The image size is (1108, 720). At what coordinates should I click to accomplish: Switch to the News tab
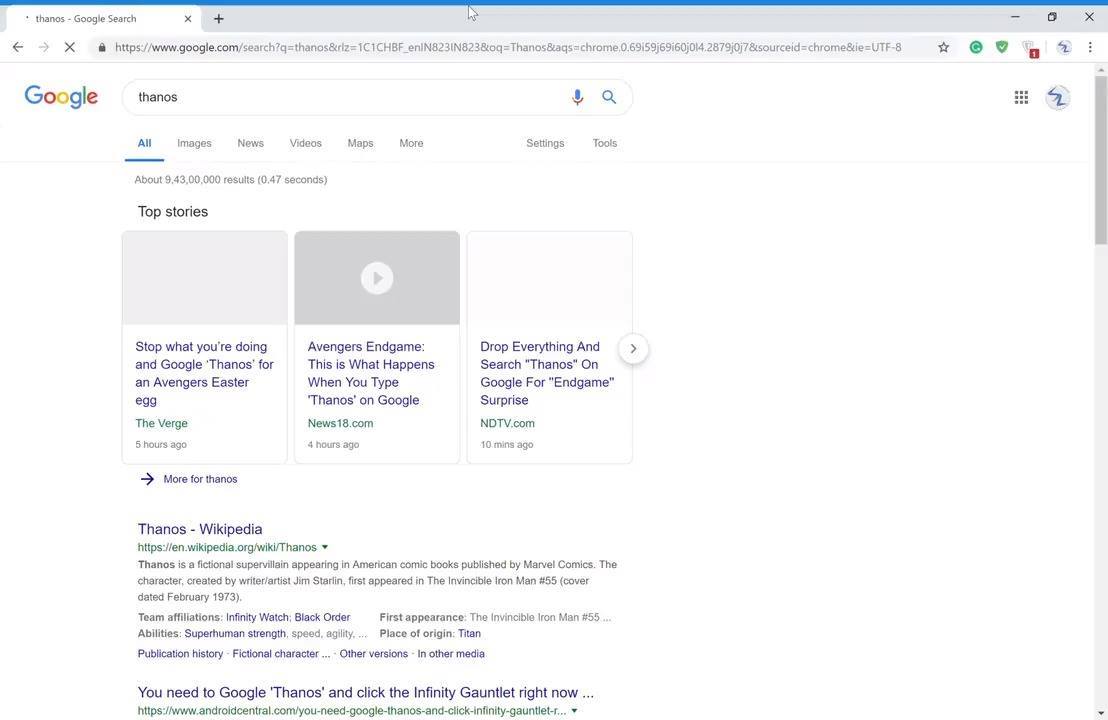point(250,143)
